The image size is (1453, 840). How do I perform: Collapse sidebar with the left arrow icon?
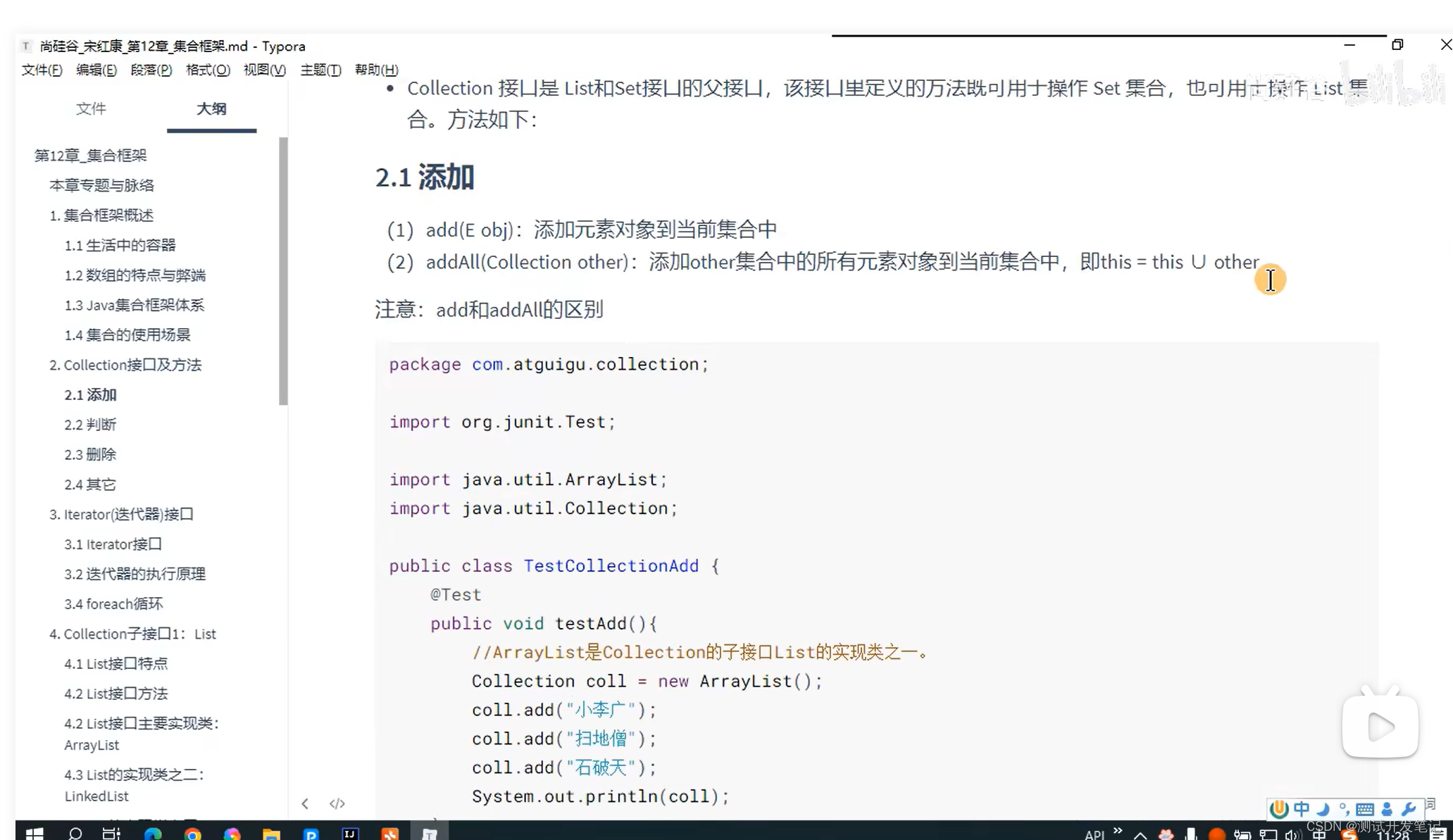pos(305,803)
